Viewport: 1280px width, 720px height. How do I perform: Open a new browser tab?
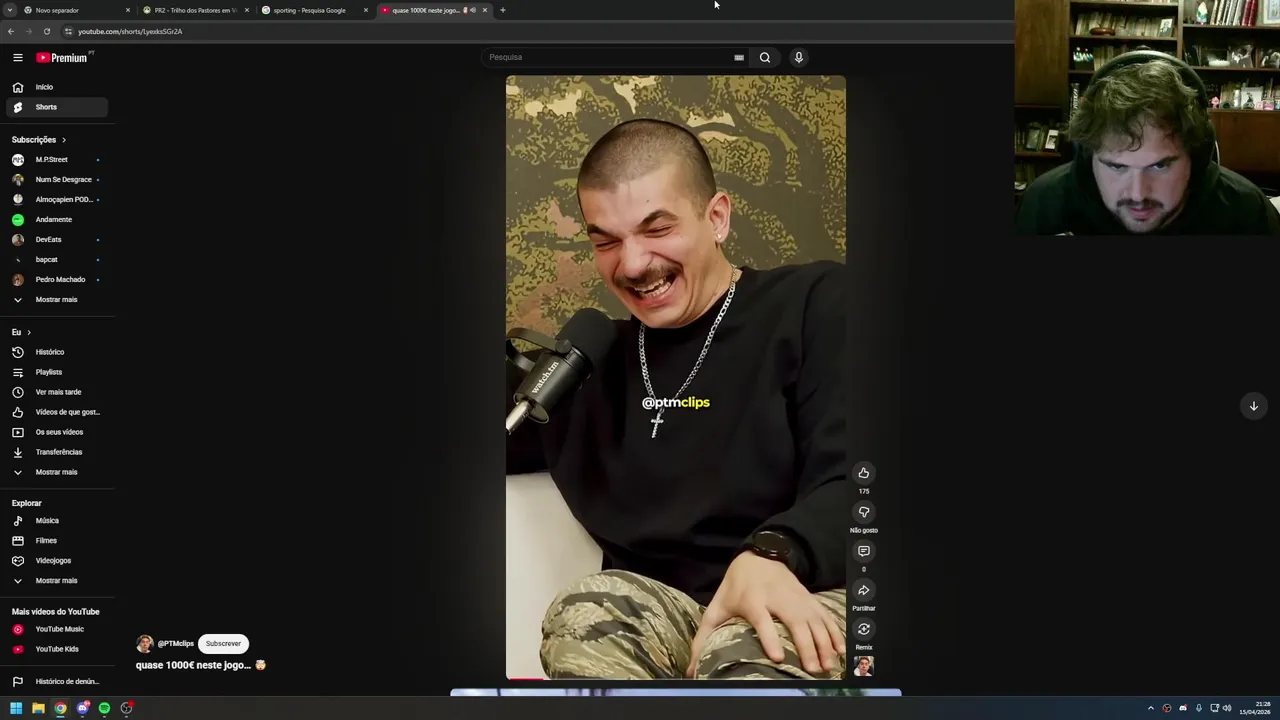pyautogui.click(x=503, y=10)
